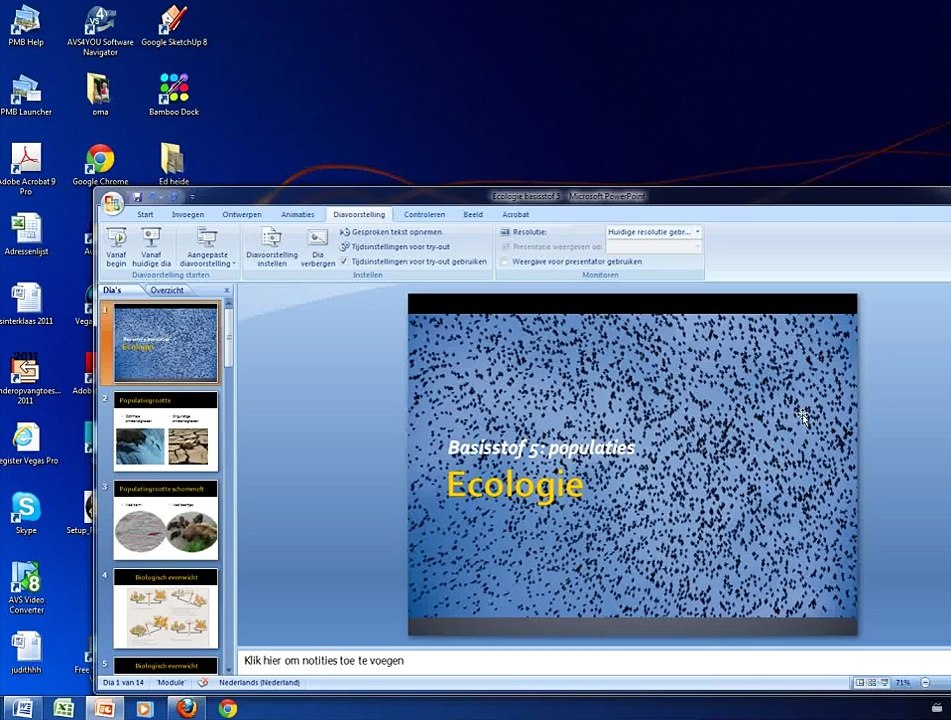Click the spell check icon in status bar
Viewport: 951px width, 720px height.
click(x=203, y=682)
